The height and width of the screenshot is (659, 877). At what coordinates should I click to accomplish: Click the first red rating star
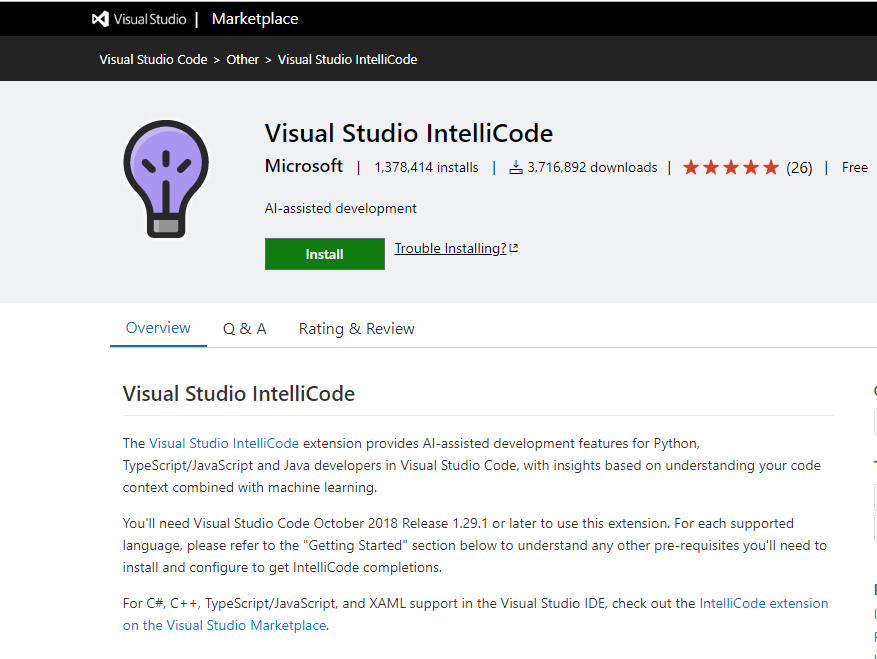(x=691, y=168)
